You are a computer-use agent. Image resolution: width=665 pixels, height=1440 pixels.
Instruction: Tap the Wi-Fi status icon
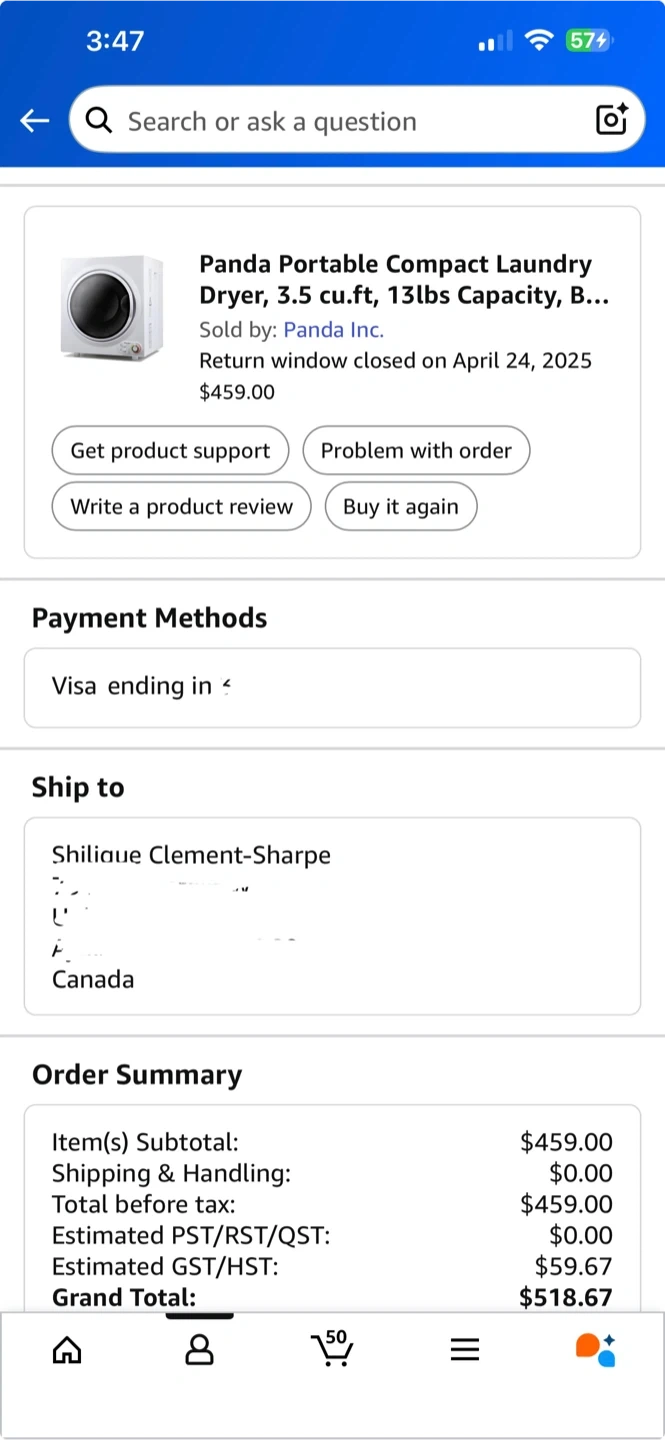(539, 41)
